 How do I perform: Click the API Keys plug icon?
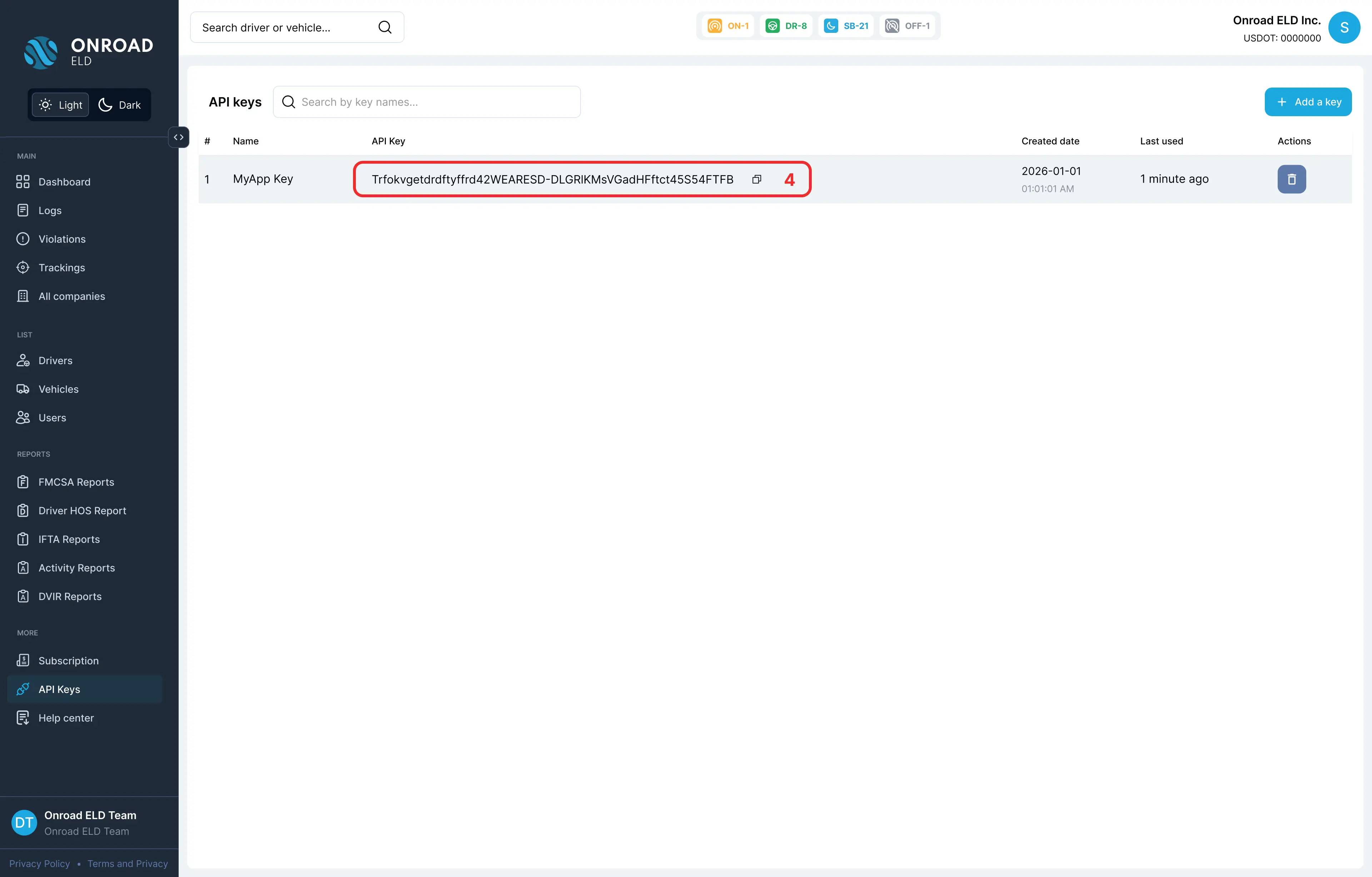pos(23,689)
